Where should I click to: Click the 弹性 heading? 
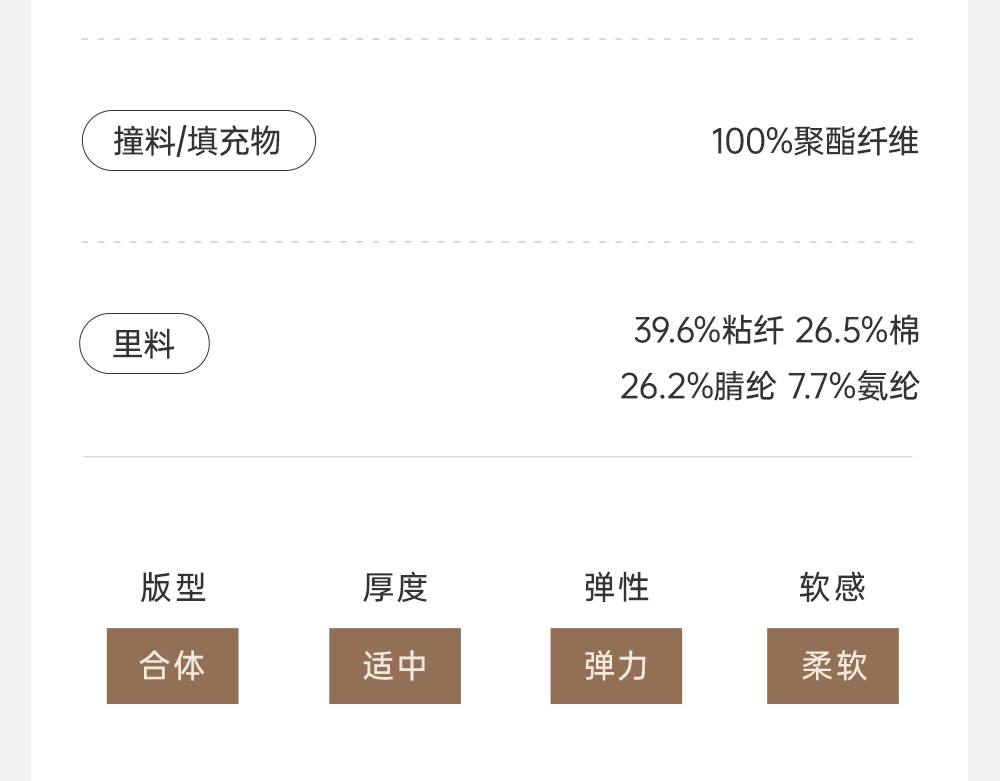click(616, 587)
